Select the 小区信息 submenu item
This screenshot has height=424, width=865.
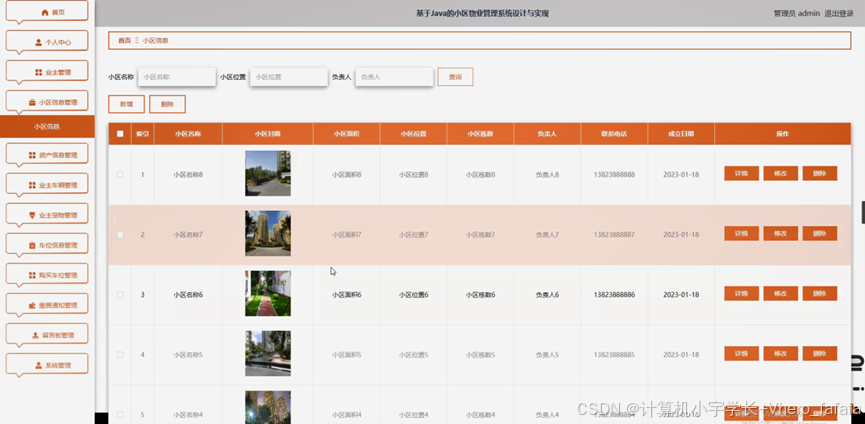(47, 126)
